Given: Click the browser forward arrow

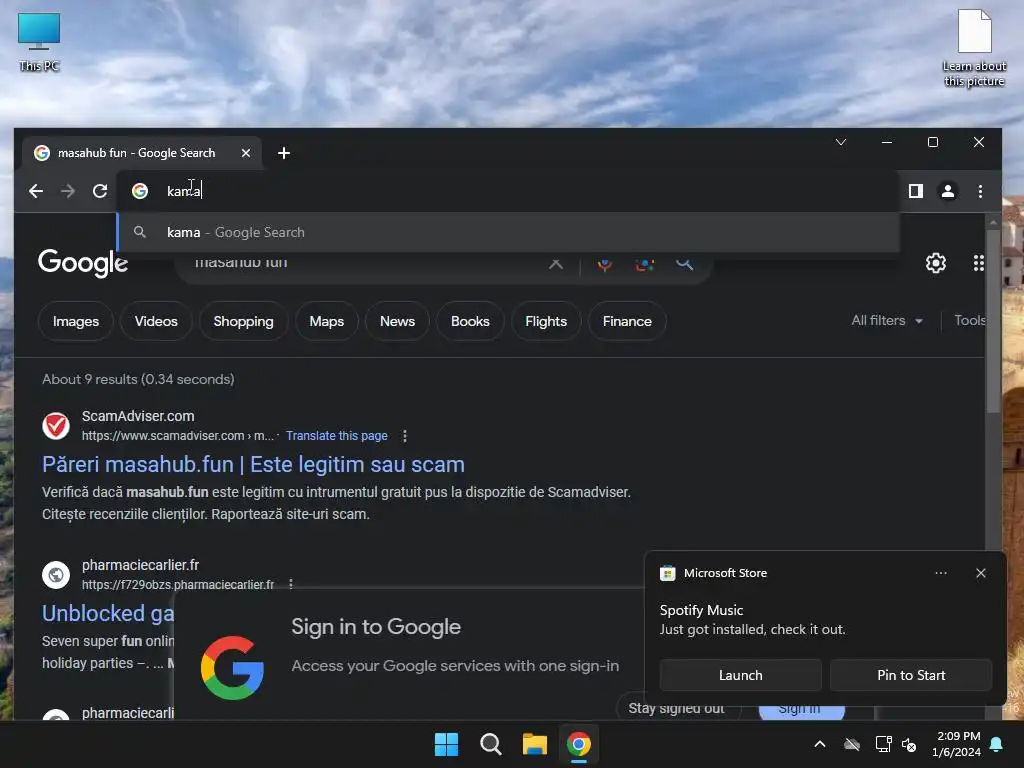Looking at the screenshot, I should click(68, 191).
